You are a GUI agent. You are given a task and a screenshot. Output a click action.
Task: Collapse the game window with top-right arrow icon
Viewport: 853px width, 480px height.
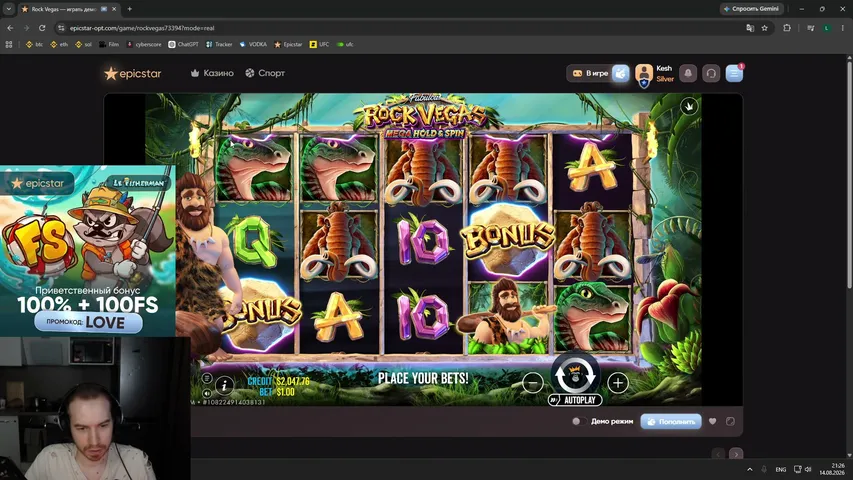tap(689, 106)
